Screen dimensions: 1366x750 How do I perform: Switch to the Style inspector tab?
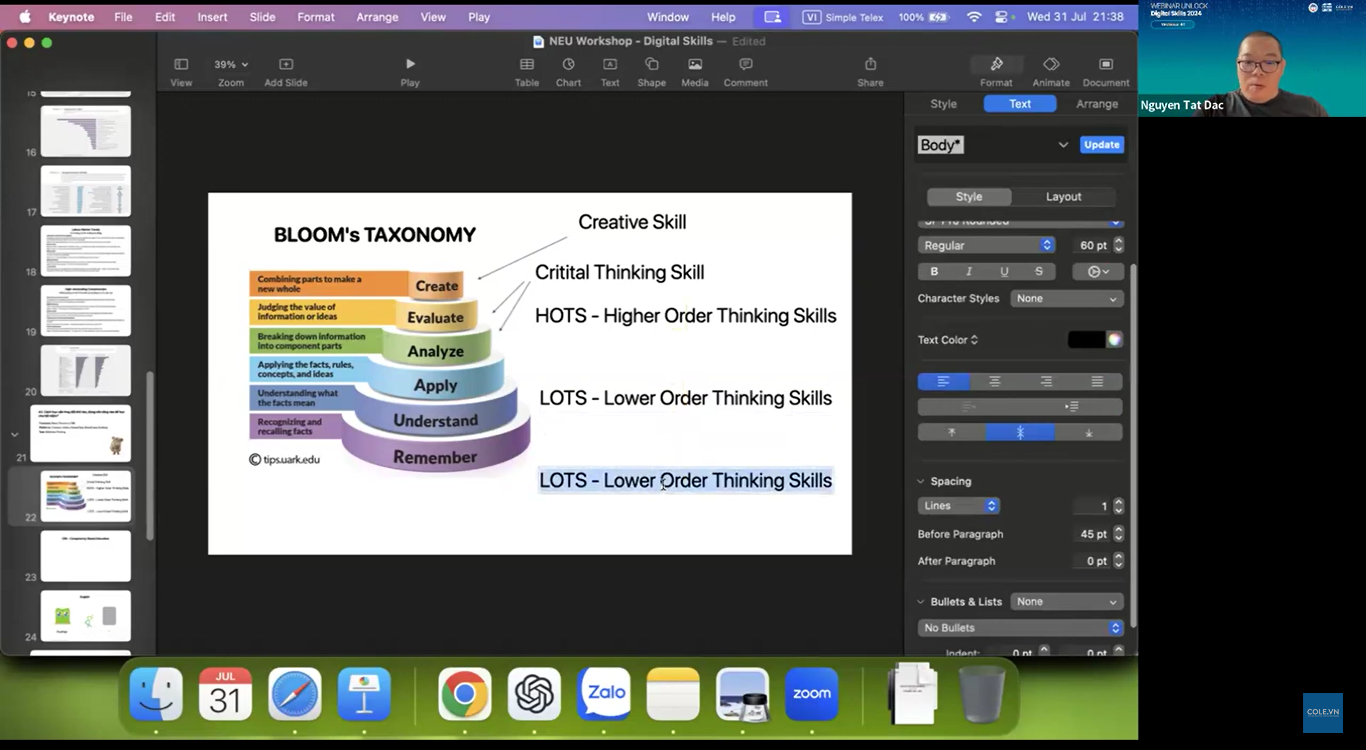pos(943,104)
